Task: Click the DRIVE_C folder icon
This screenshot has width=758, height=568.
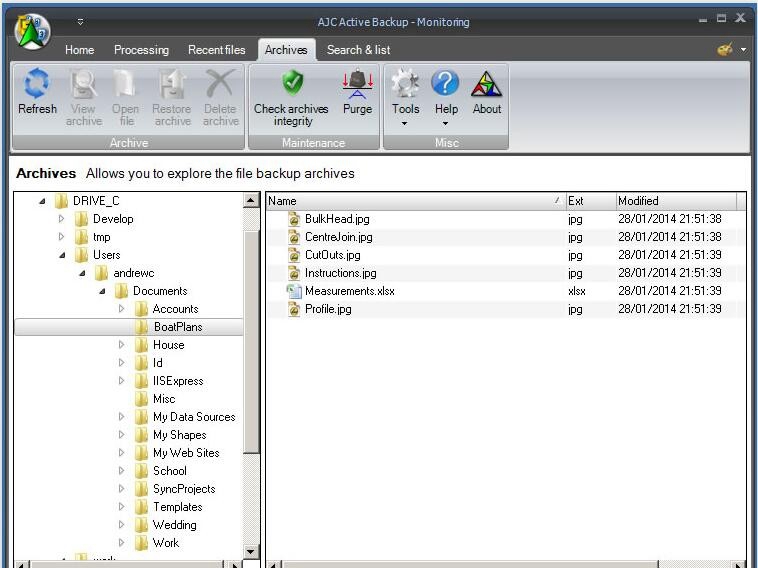Action: [x=61, y=201]
